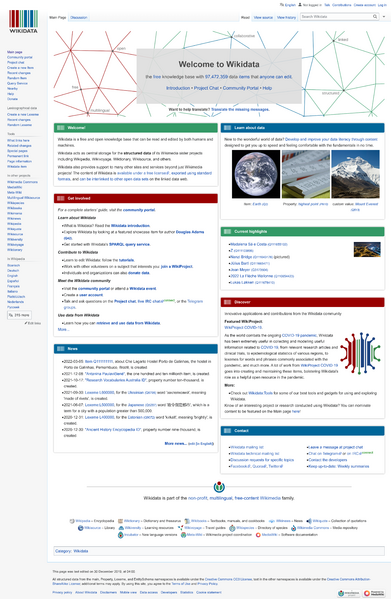The image size is (391, 599).
Task: Open the Current highlights bridge thumbnail
Action: pos(367,249)
